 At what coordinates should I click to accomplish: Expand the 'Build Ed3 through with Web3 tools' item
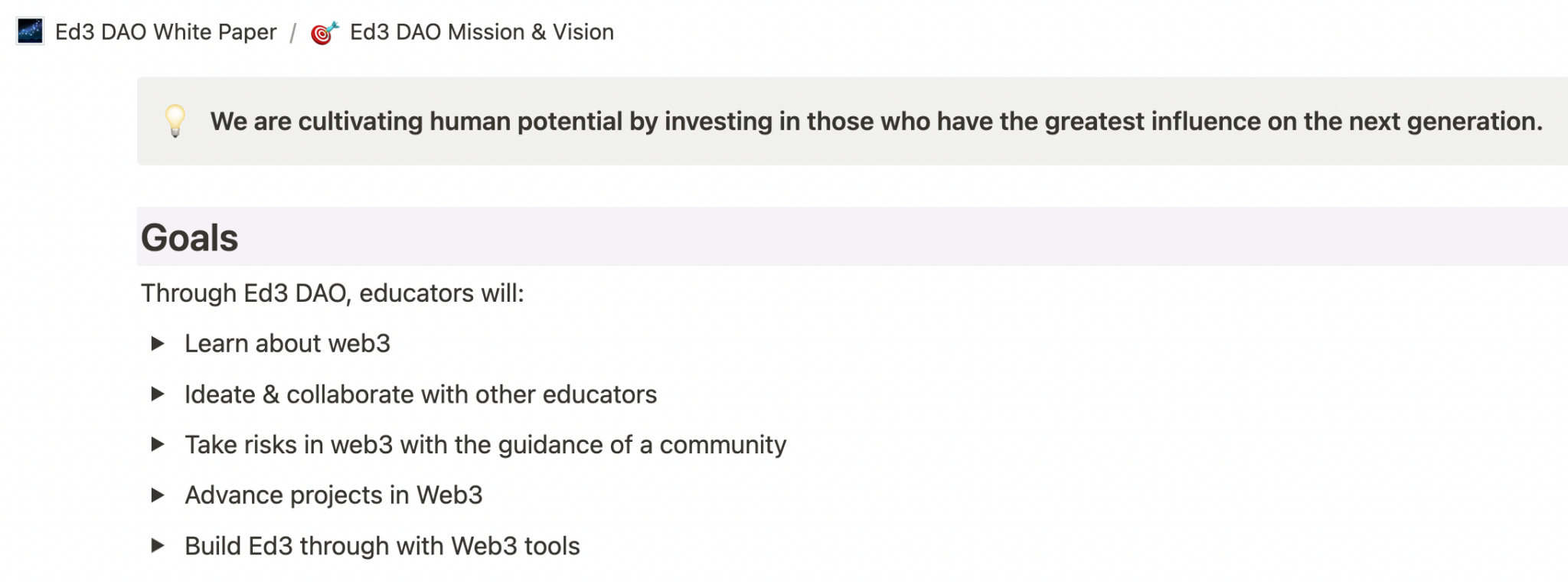coord(158,546)
